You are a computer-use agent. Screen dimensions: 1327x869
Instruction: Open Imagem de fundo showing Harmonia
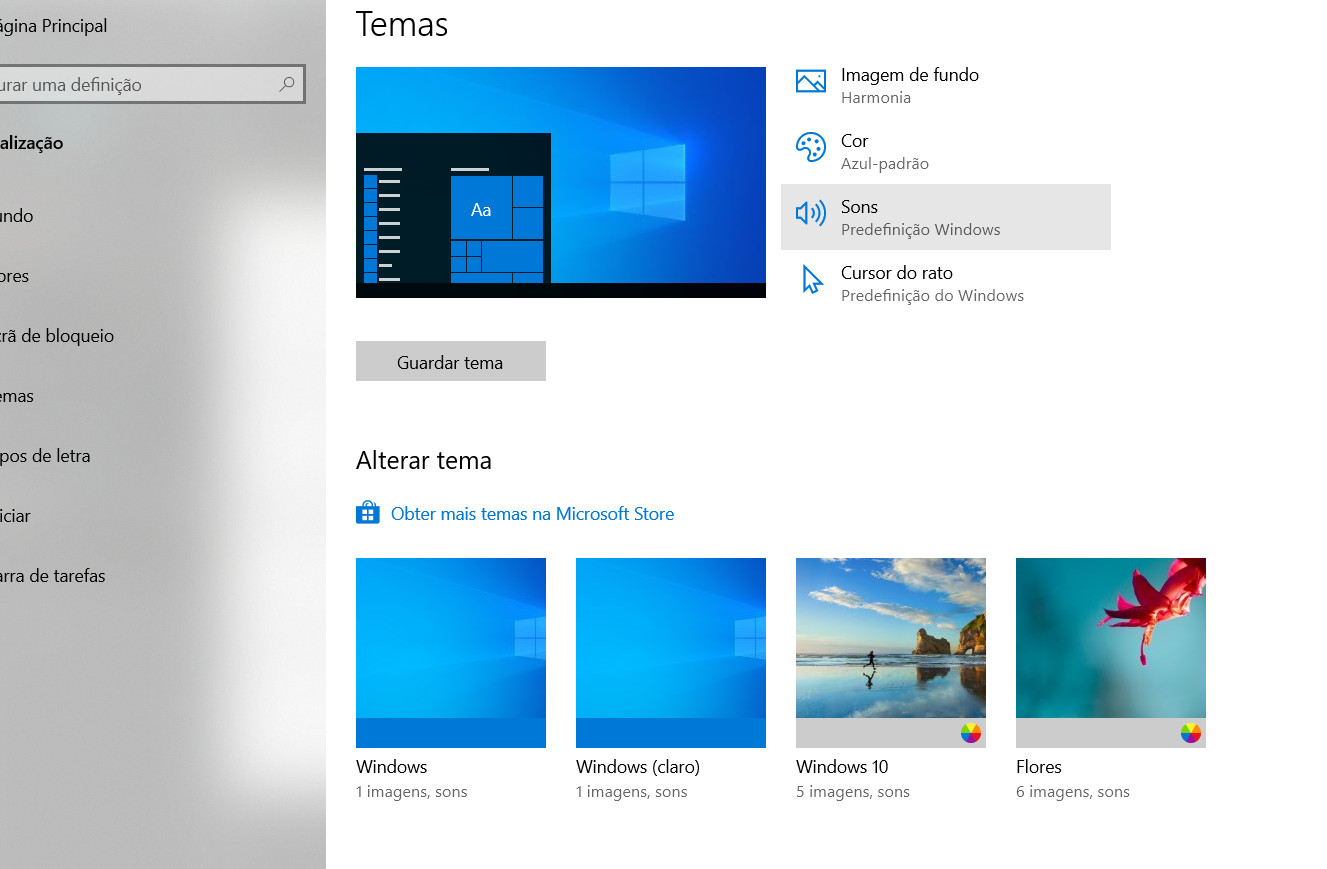(x=912, y=85)
